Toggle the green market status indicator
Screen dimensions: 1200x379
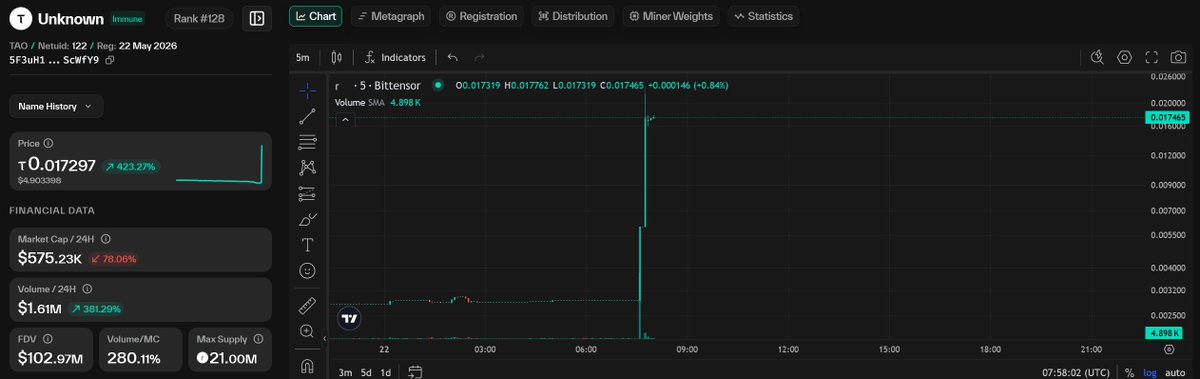[437, 85]
